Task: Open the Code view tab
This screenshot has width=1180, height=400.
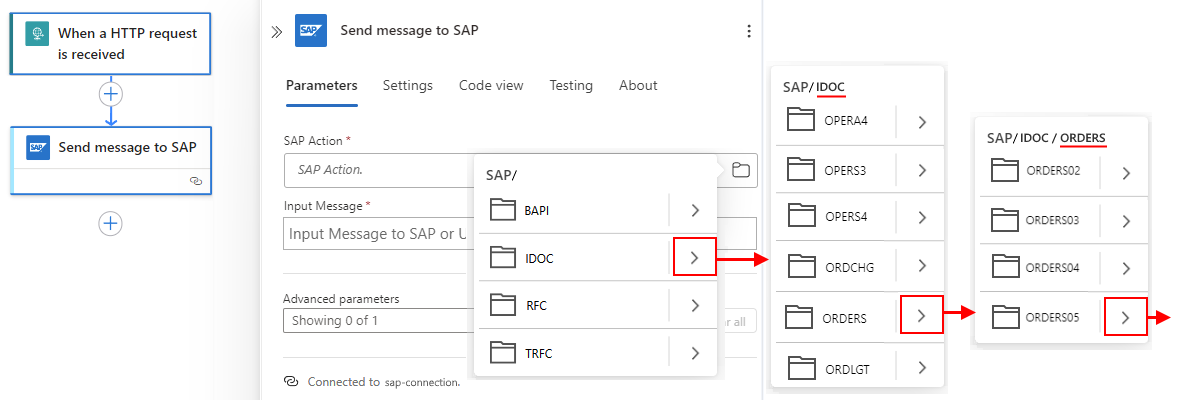Action: pyautogui.click(x=491, y=86)
